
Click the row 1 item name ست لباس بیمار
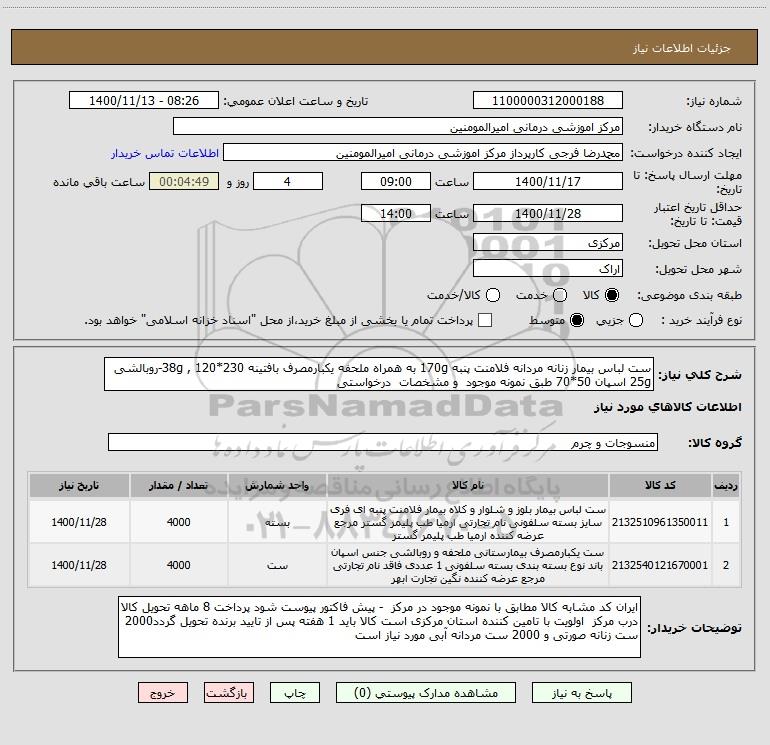(x=468, y=522)
